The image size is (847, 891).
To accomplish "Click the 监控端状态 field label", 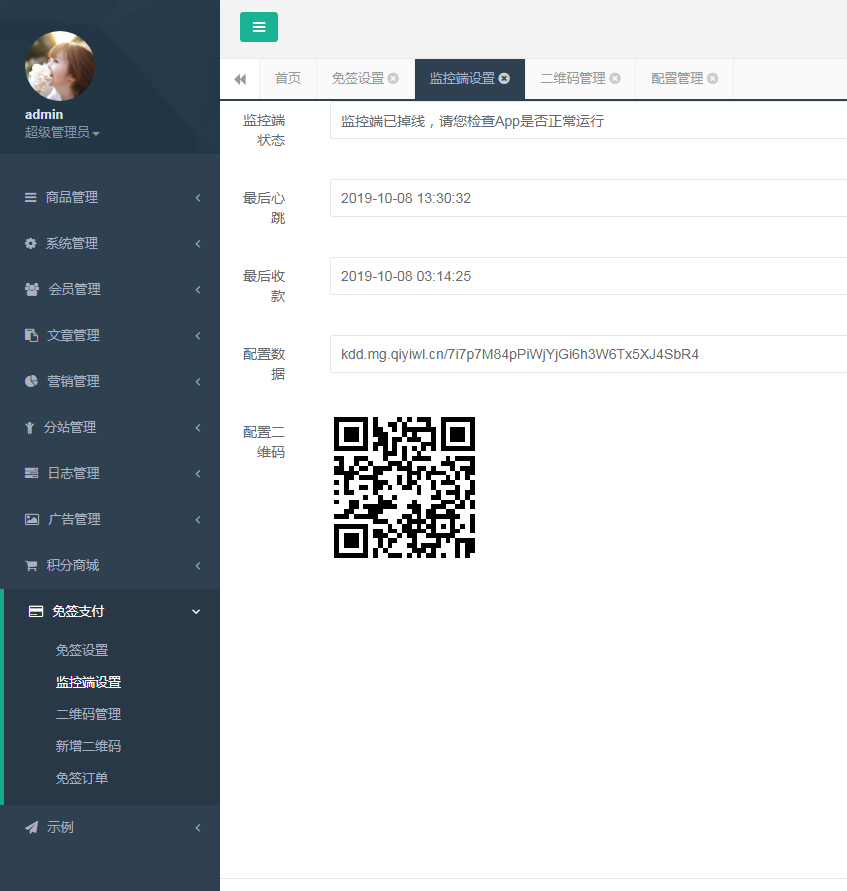I will tap(264, 130).
